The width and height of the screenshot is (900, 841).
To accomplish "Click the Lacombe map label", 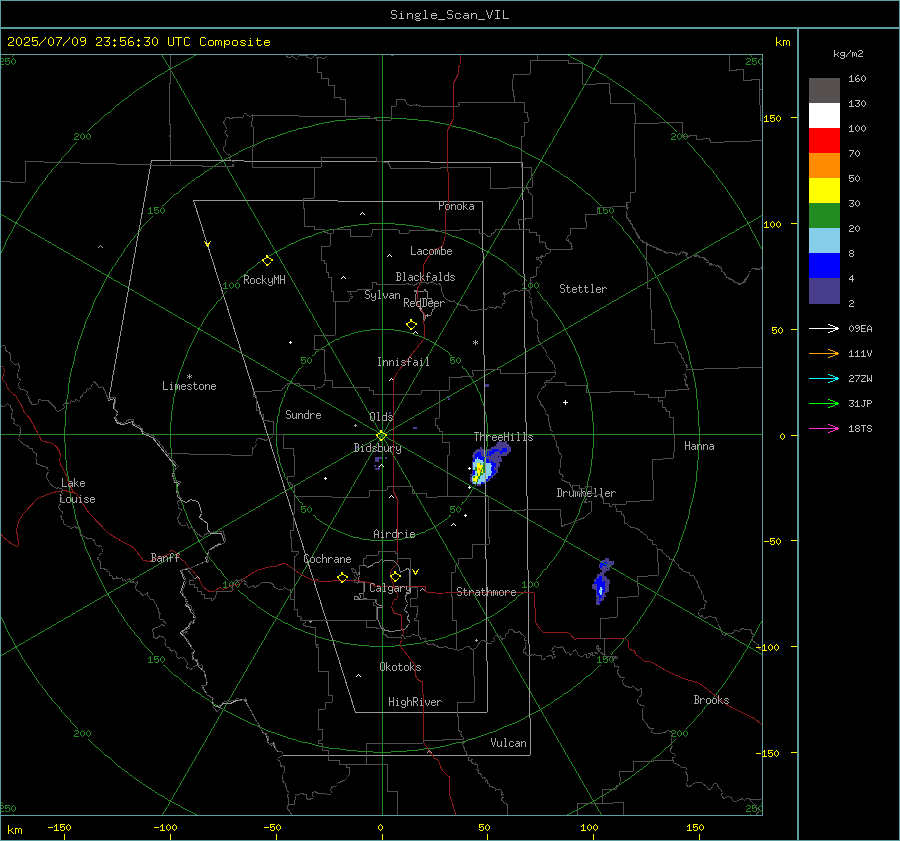I will click(x=431, y=251).
